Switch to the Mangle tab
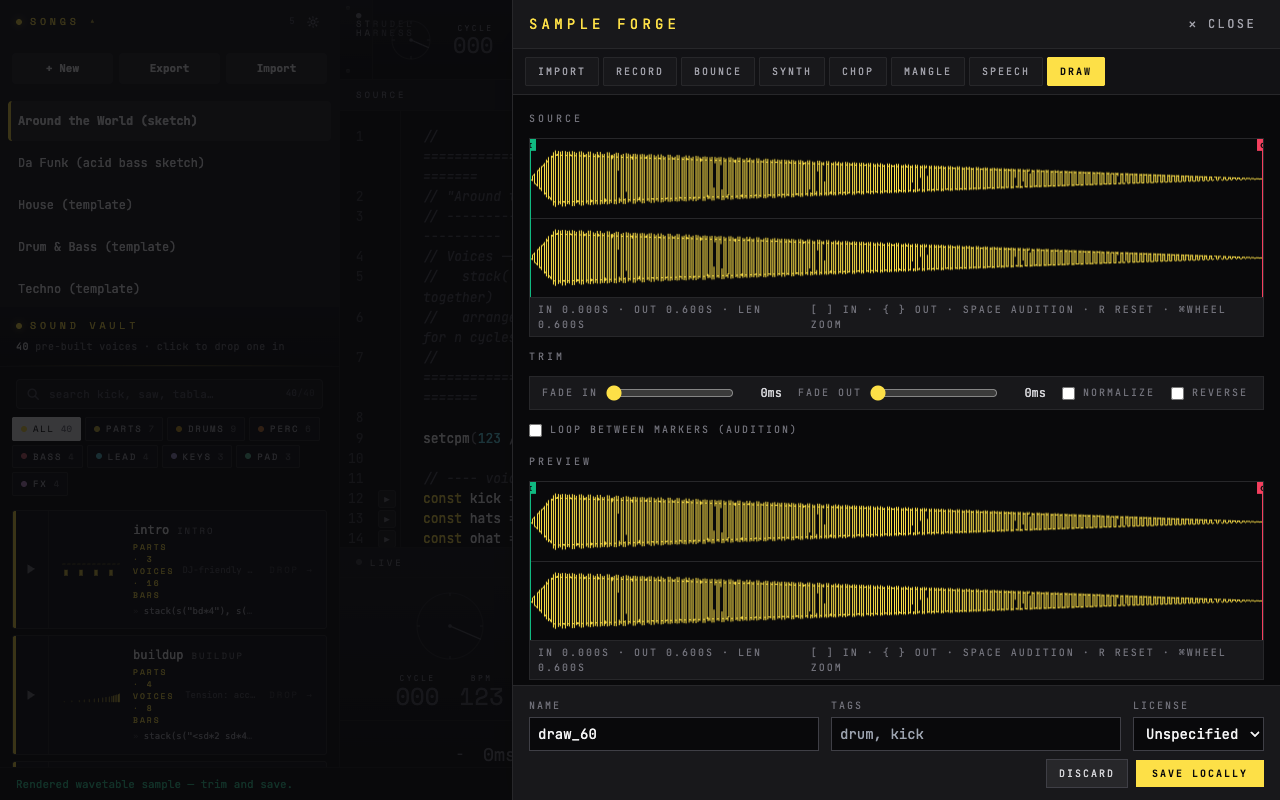 928,71
